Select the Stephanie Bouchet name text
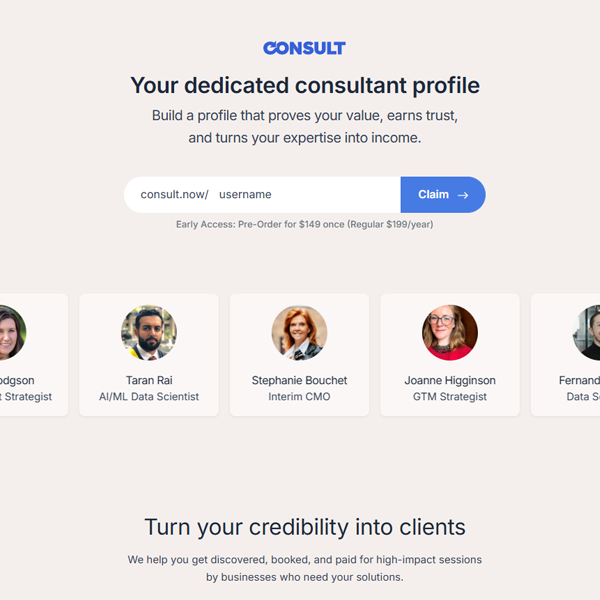This screenshot has width=600, height=600. pyautogui.click(x=299, y=380)
